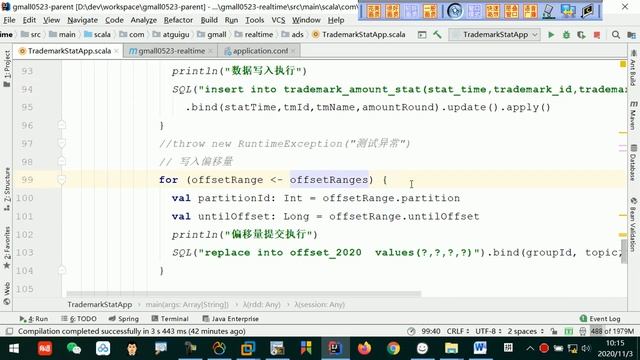This screenshot has height=360, width=640.
Task: Open the Refactor menu
Action: (x=178, y=20)
